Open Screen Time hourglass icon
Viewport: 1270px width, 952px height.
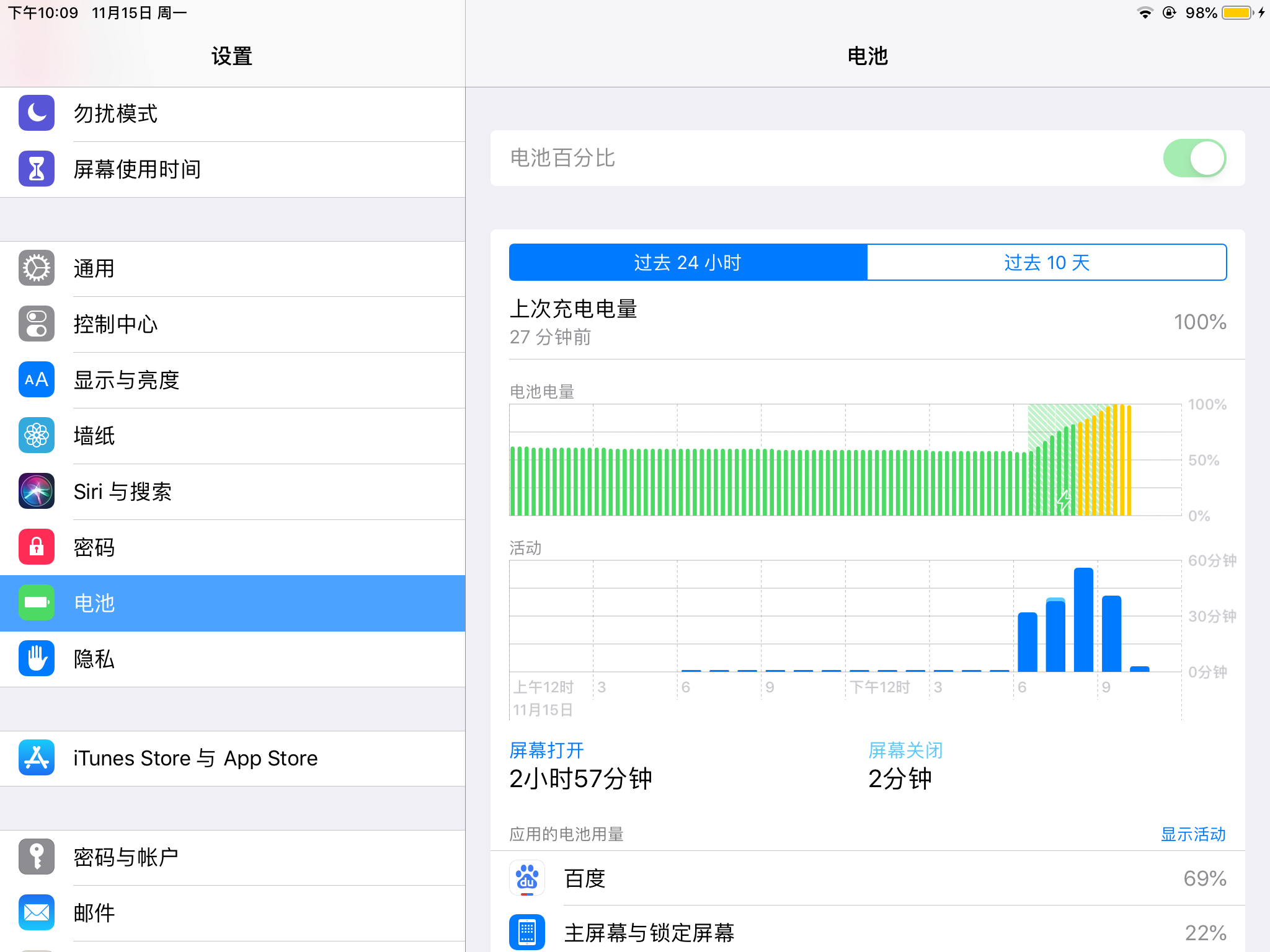pyautogui.click(x=37, y=169)
